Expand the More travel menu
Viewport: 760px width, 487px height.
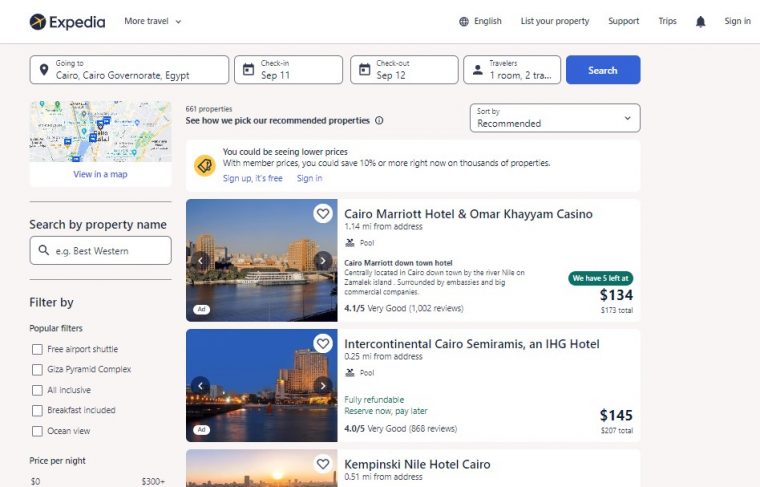[x=153, y=21]
